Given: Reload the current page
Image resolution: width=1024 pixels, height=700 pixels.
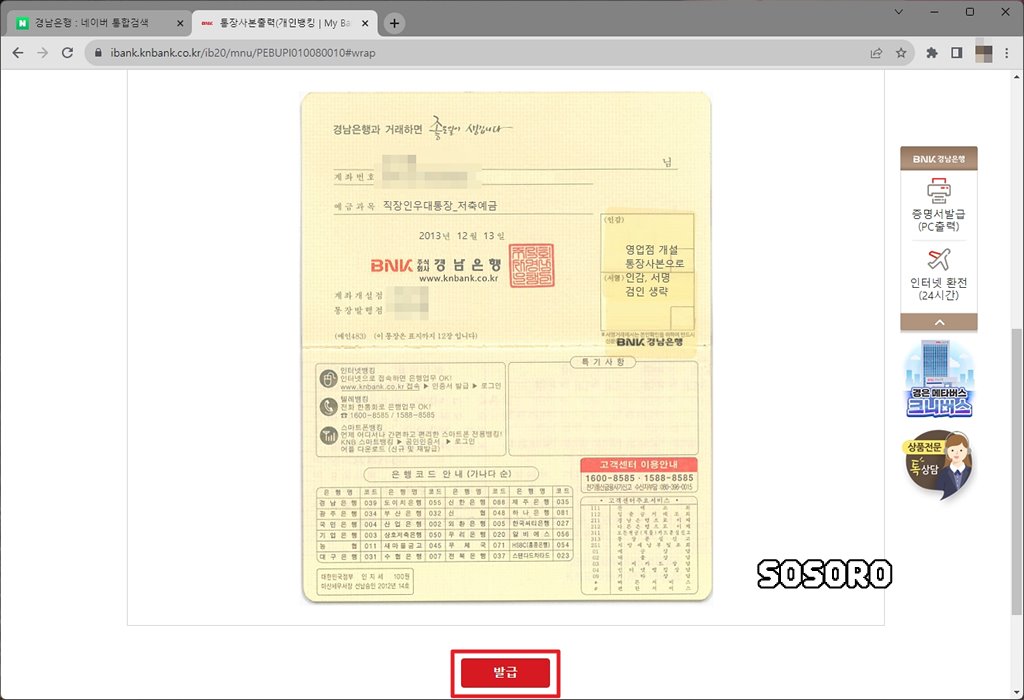Looking at the screenshot, I should click(x=67, y=53).
